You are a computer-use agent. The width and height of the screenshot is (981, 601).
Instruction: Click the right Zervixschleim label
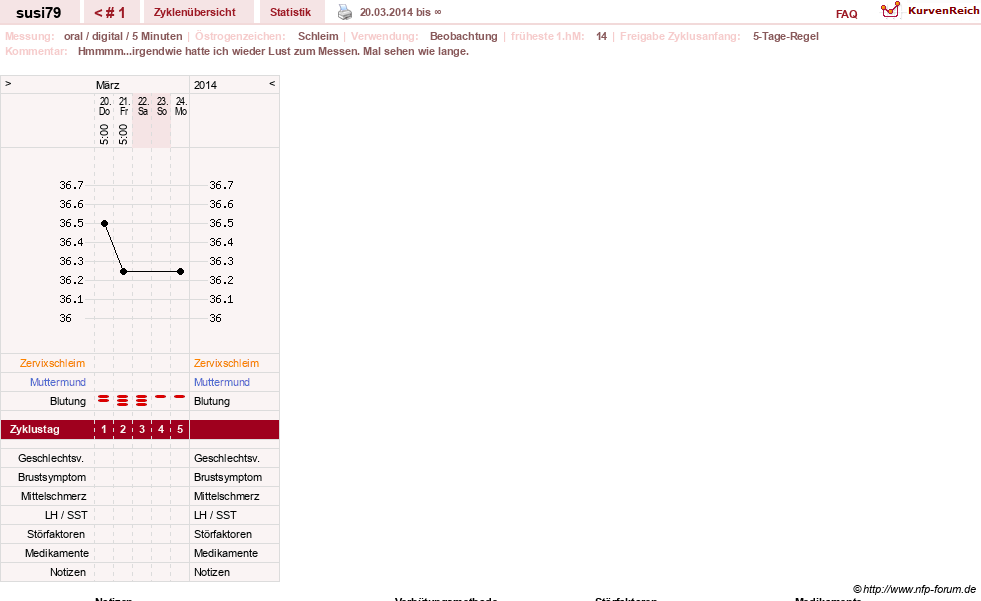226,363
